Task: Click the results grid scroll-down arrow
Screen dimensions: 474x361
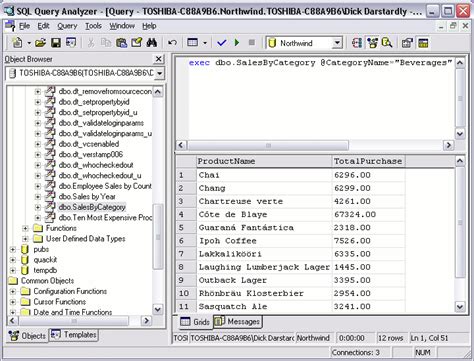Action: point(460,306)
